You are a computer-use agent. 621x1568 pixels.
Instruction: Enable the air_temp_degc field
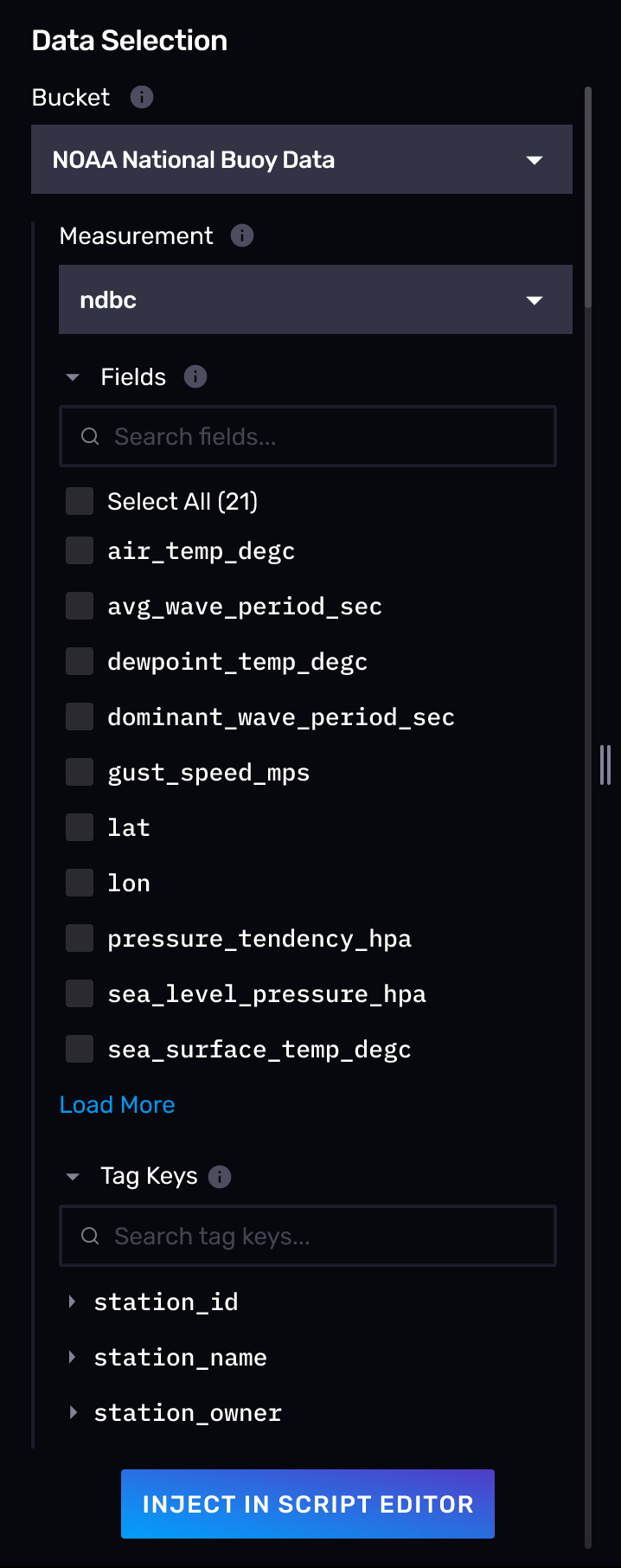point(79,549)
